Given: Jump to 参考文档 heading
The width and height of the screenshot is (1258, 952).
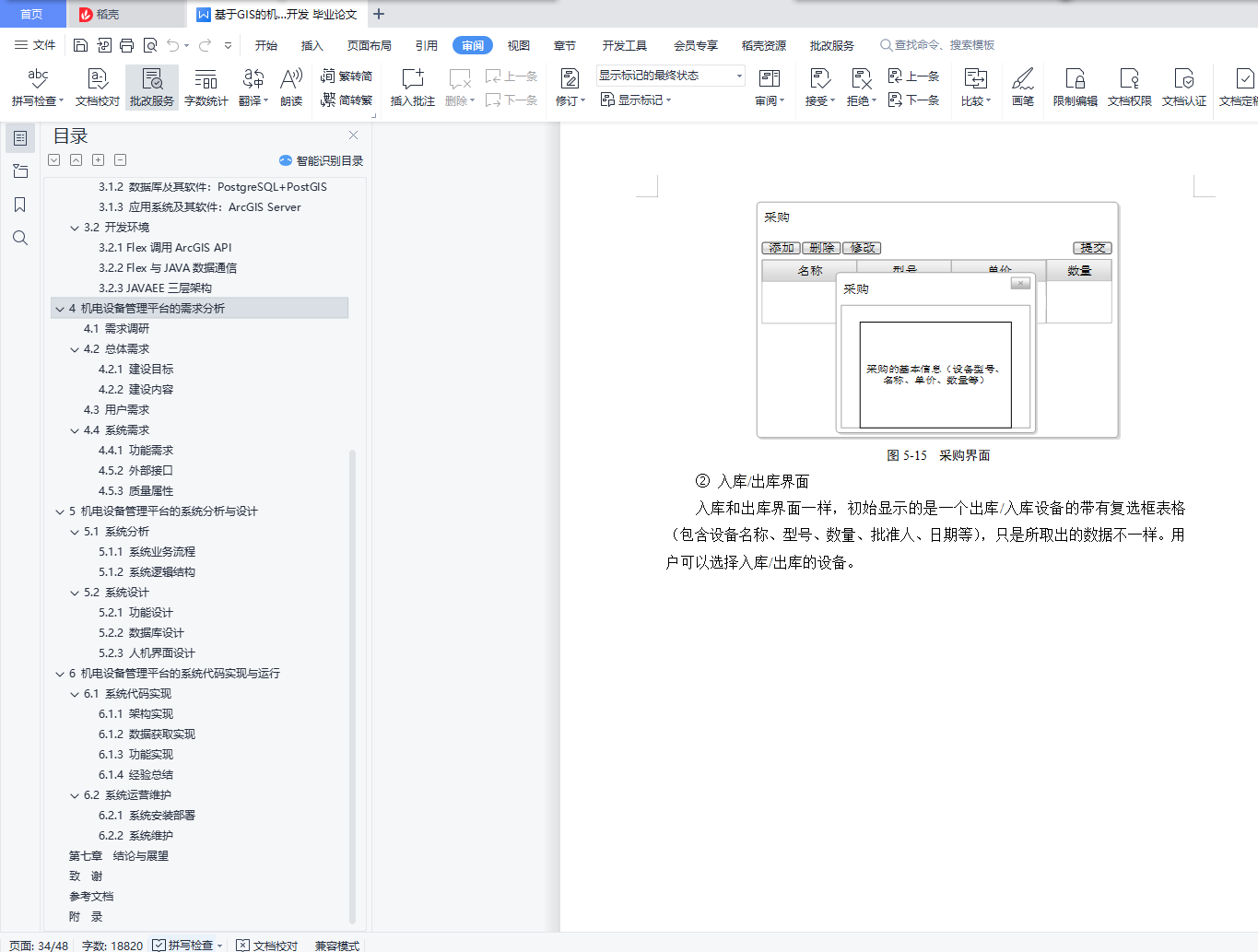Looking at the screenshot, I should (91, 897).
